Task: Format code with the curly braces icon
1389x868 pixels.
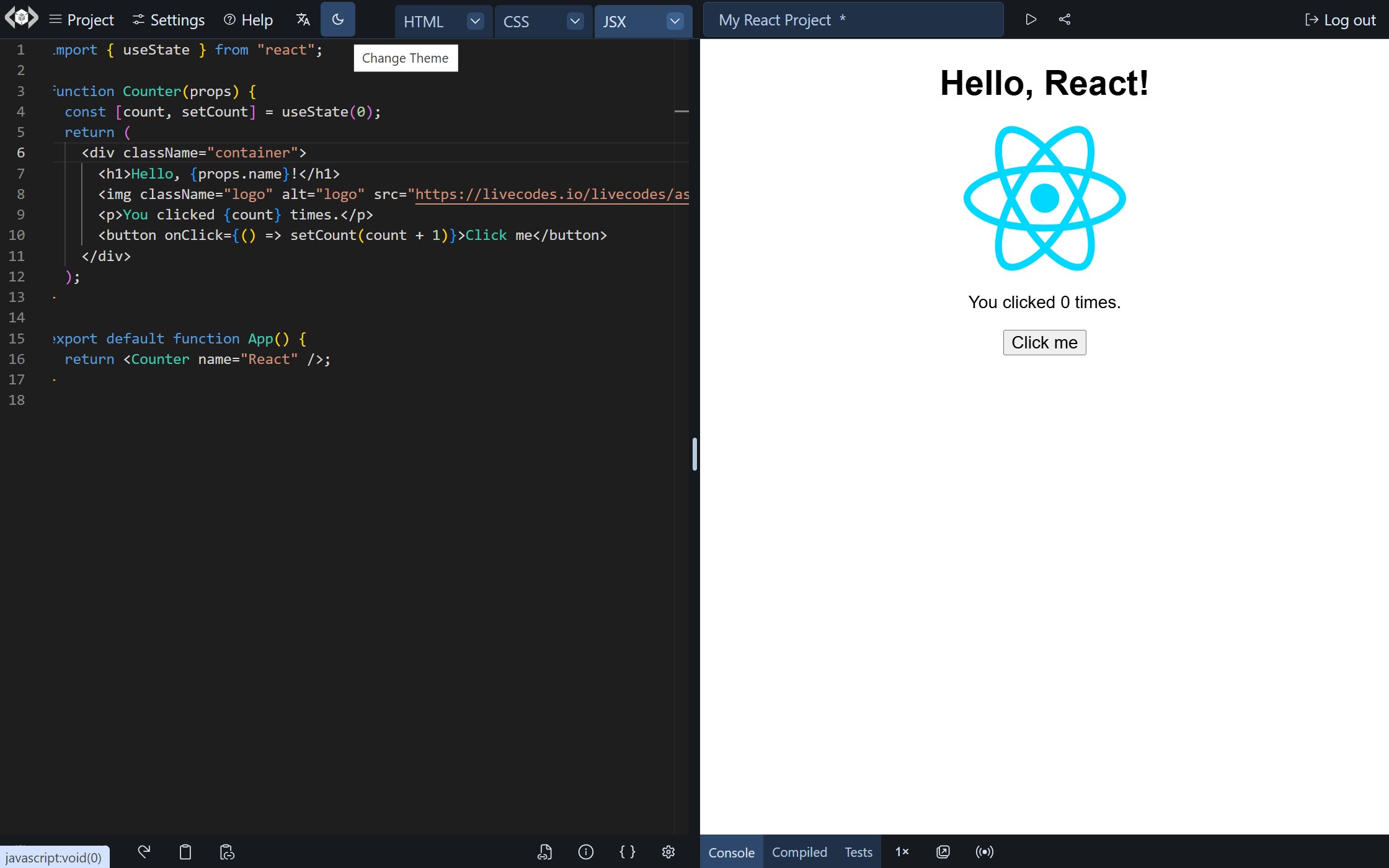Action: [x=628, y=852]
